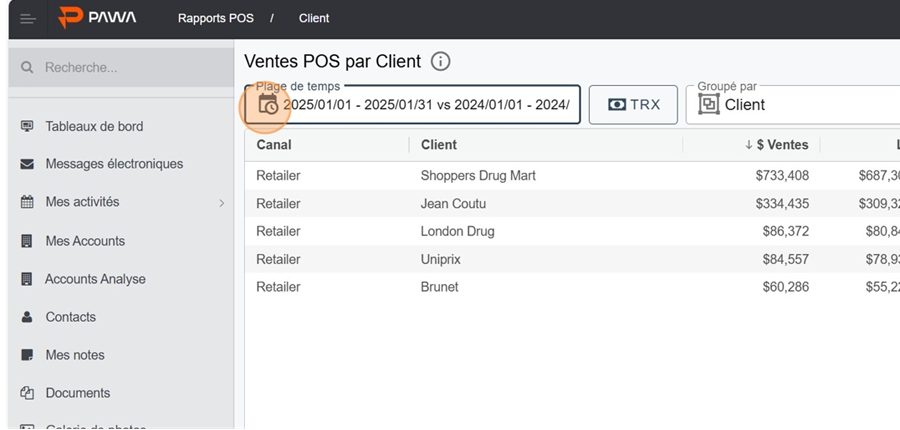Select the Jean Coutu client cell
Image resolution: width=900 pixels, height=430 pixels.
453,204
